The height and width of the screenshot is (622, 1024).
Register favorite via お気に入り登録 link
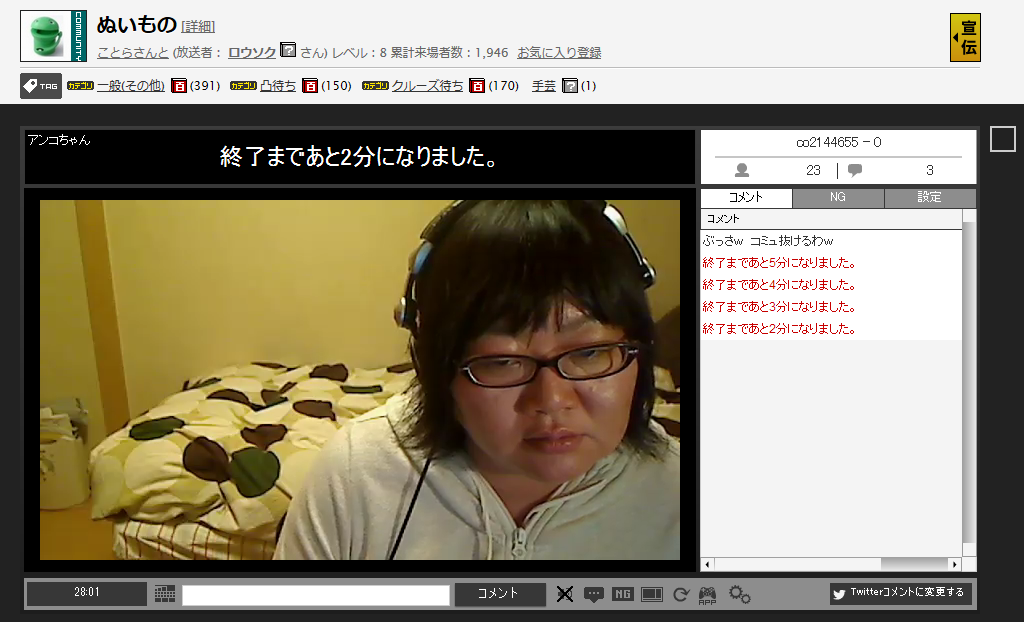pyautogui.click(x=560, y=52)
